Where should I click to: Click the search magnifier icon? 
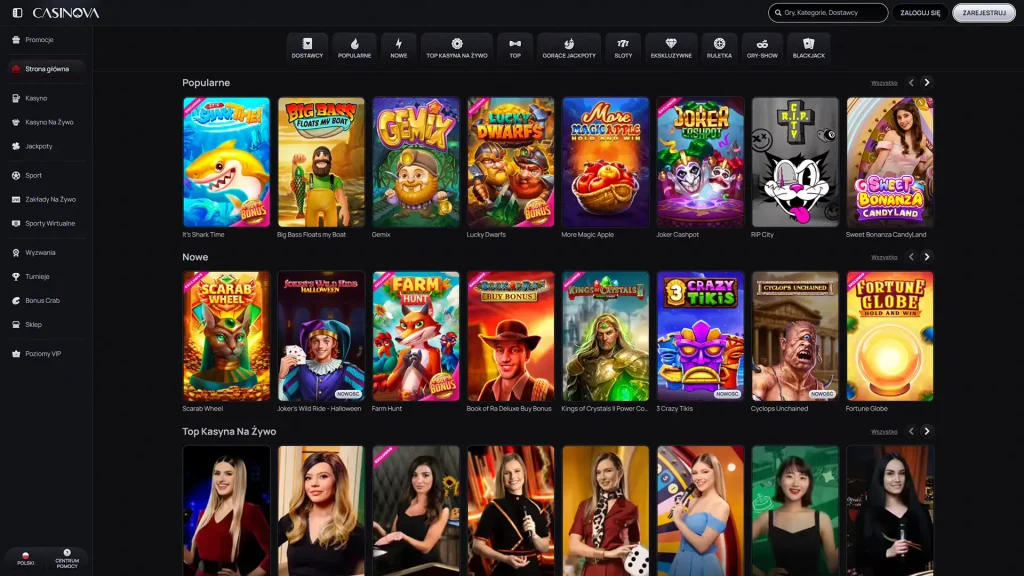[x=778, y=12]
